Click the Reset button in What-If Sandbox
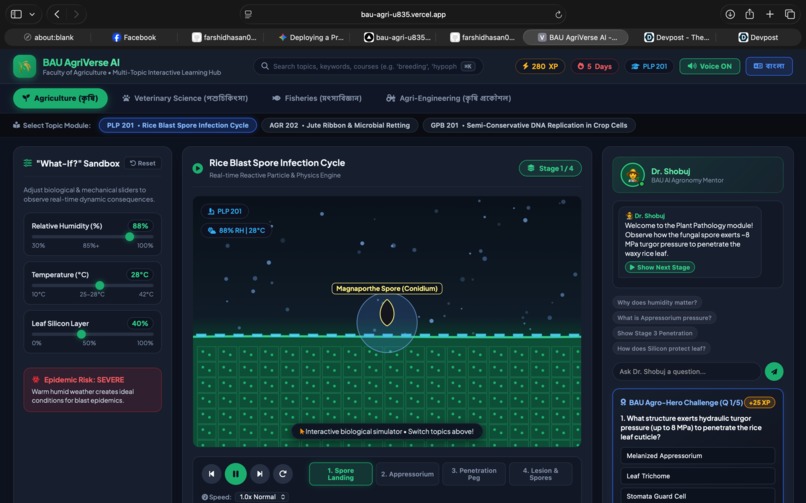The image size is (806, 503). point(143,163)
